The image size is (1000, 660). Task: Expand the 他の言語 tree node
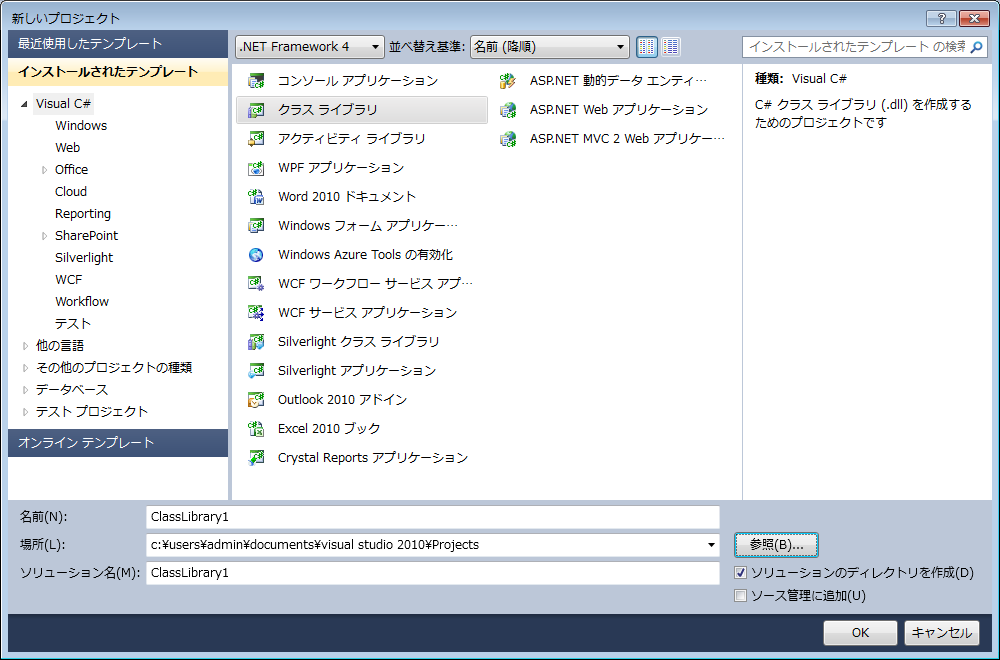pos(25,346)
